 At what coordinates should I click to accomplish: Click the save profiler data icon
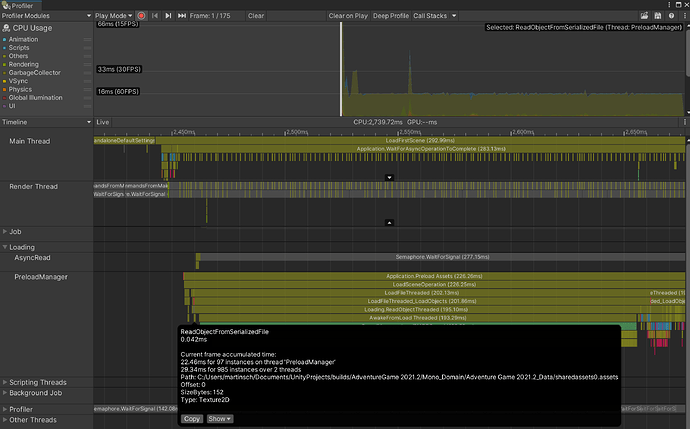click(x=657, y=16)
